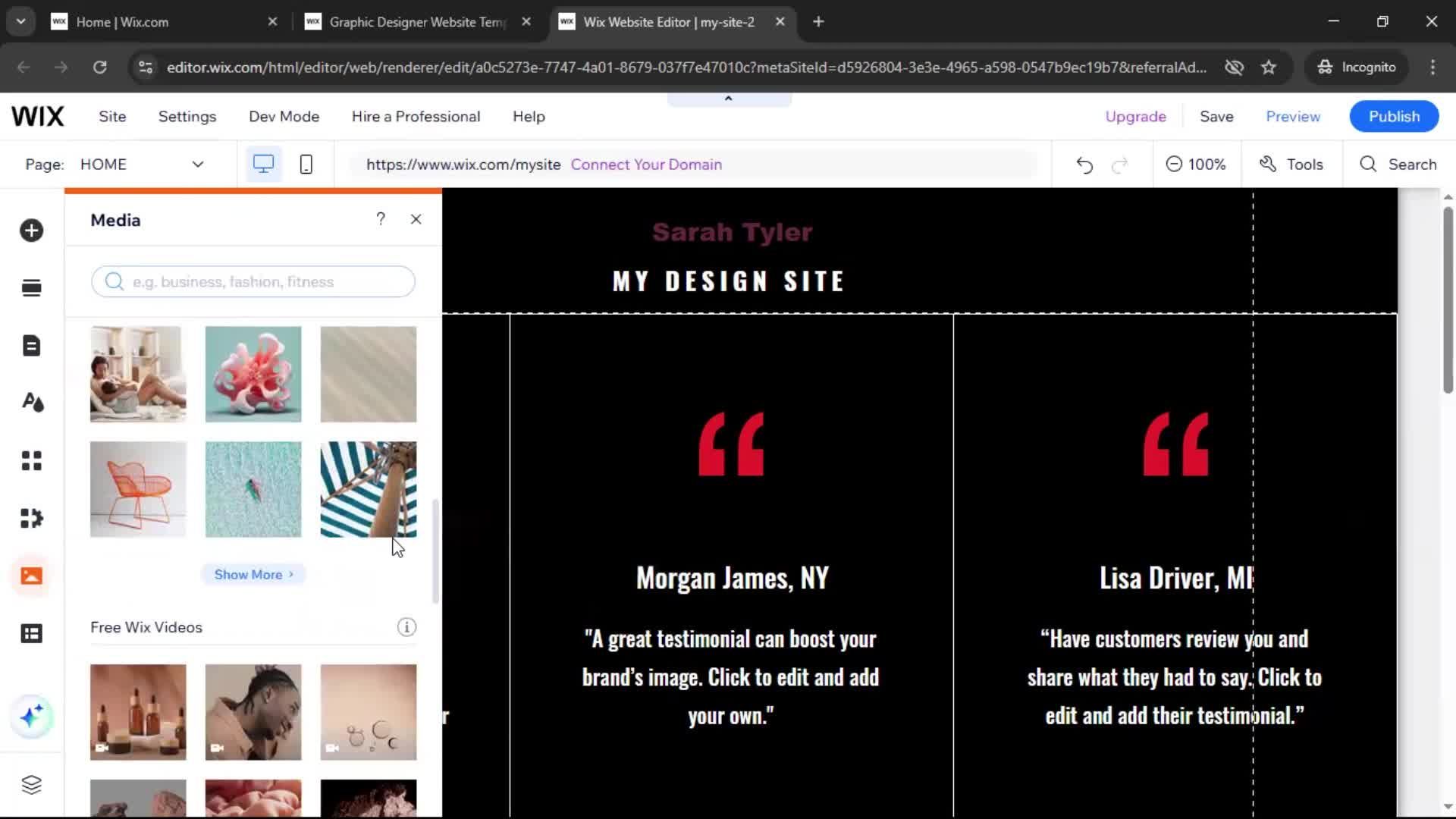Undo last action arrow

click(x=1084, y=165)
